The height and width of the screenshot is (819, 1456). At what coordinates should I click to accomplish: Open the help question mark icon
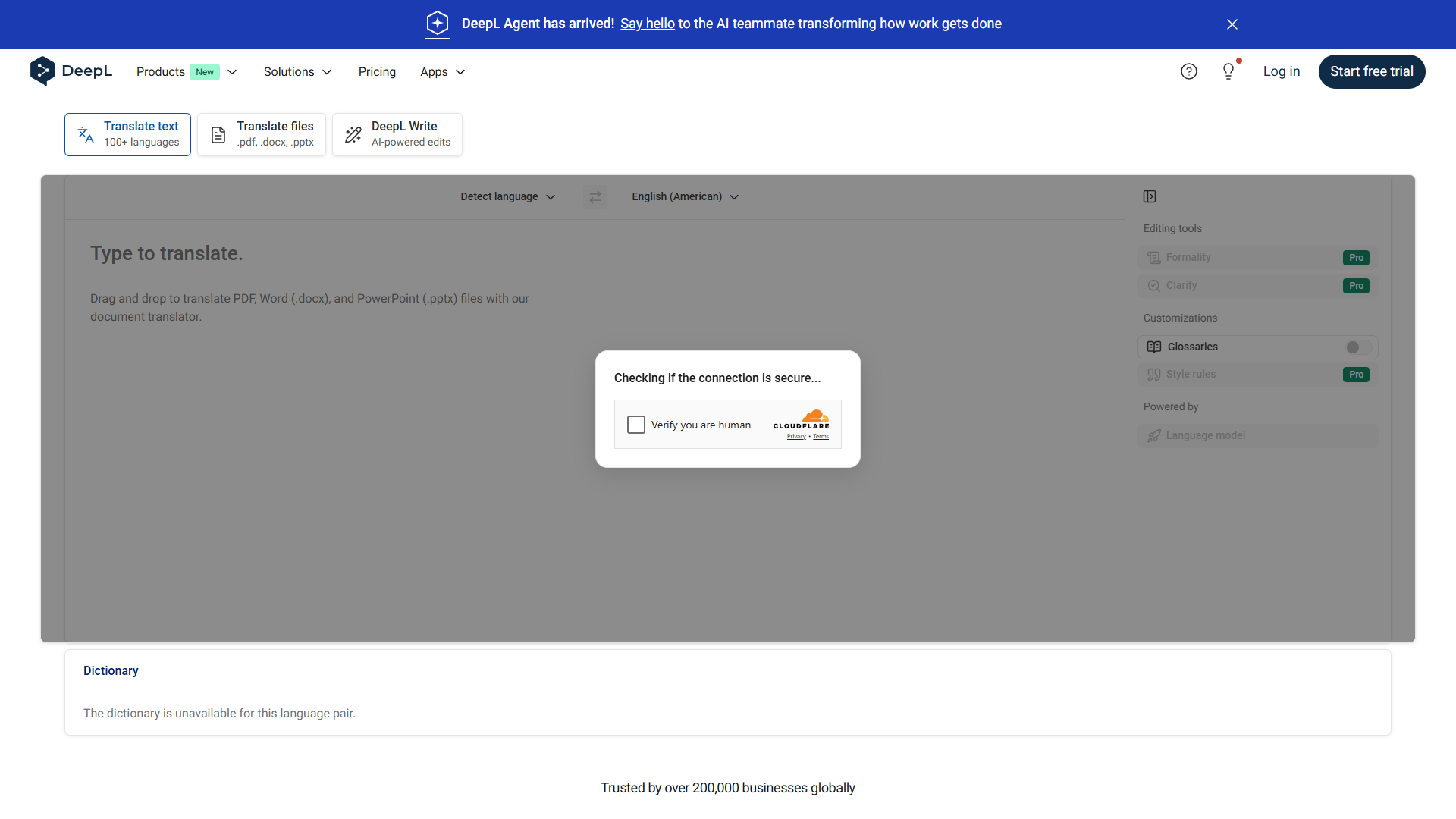tap(1188, 71)
